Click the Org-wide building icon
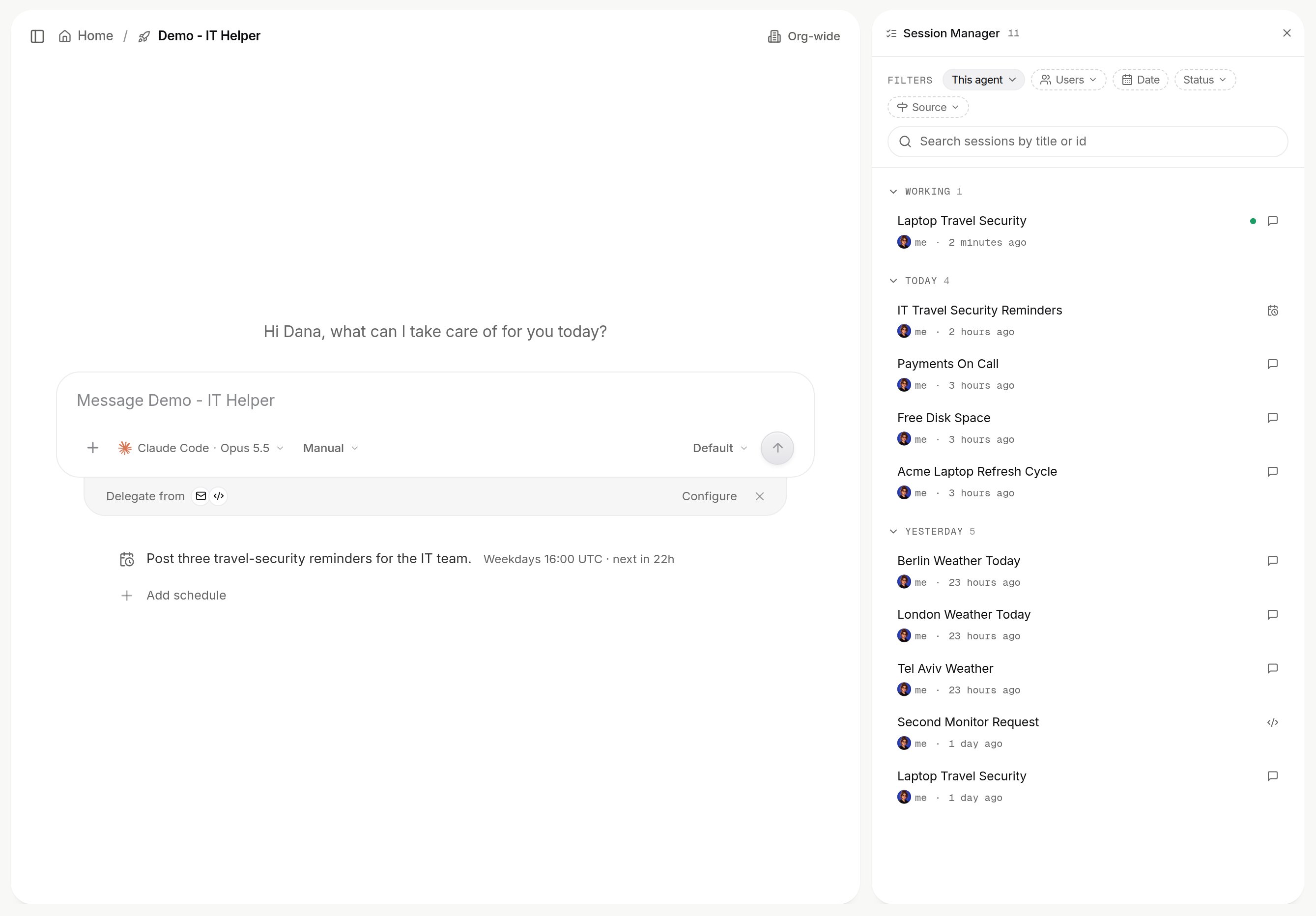The height and width of the screenshot is (916, 1316). coord(774,37)
